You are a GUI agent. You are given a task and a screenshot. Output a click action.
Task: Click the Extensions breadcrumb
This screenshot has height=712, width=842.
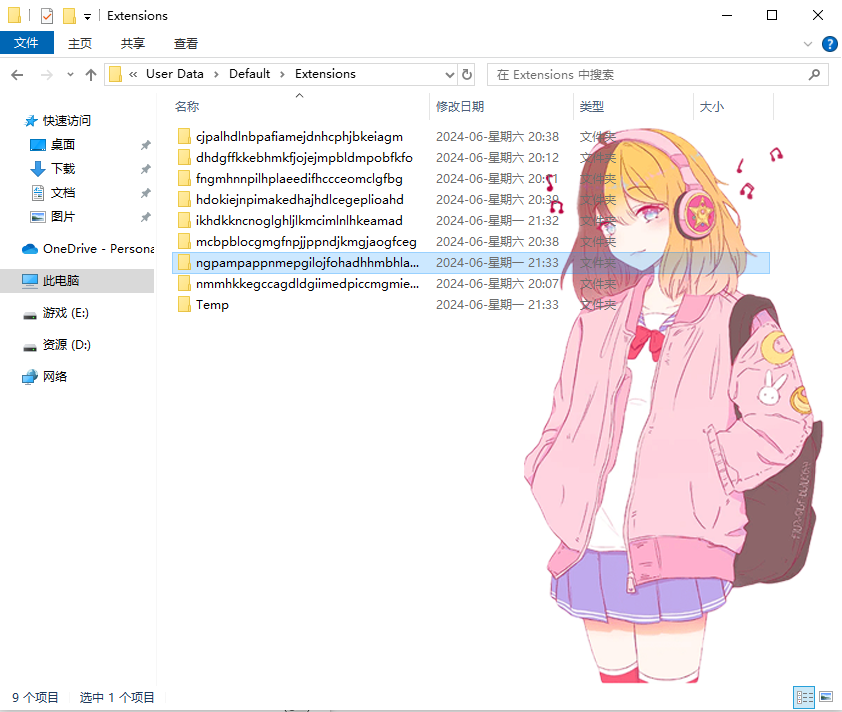[x=325, y=74]
